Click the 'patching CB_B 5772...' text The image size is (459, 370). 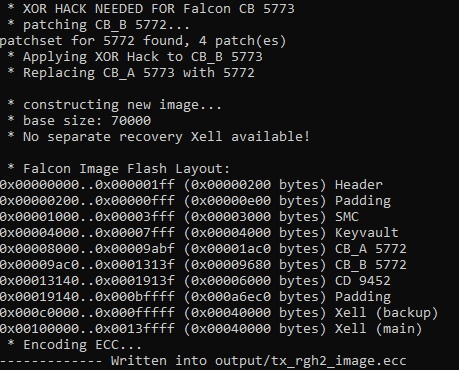click(106, 25)
